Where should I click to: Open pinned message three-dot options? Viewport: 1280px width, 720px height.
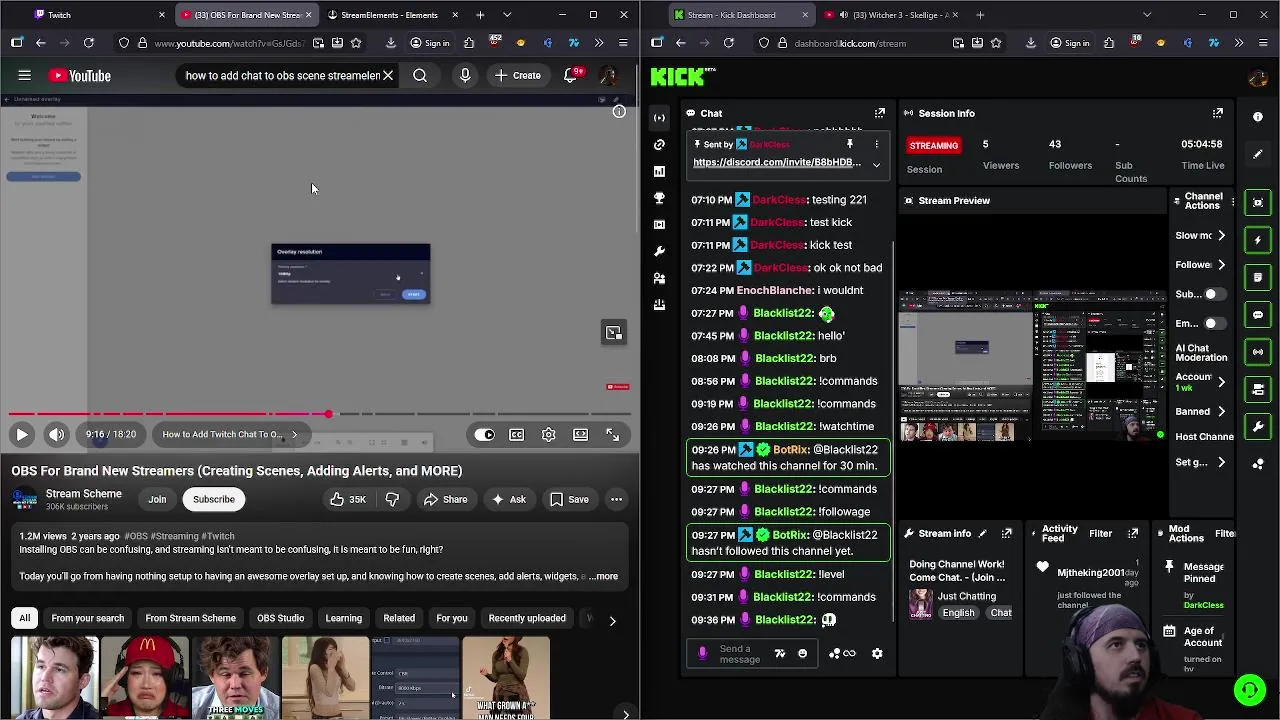[x=877, y=144]
